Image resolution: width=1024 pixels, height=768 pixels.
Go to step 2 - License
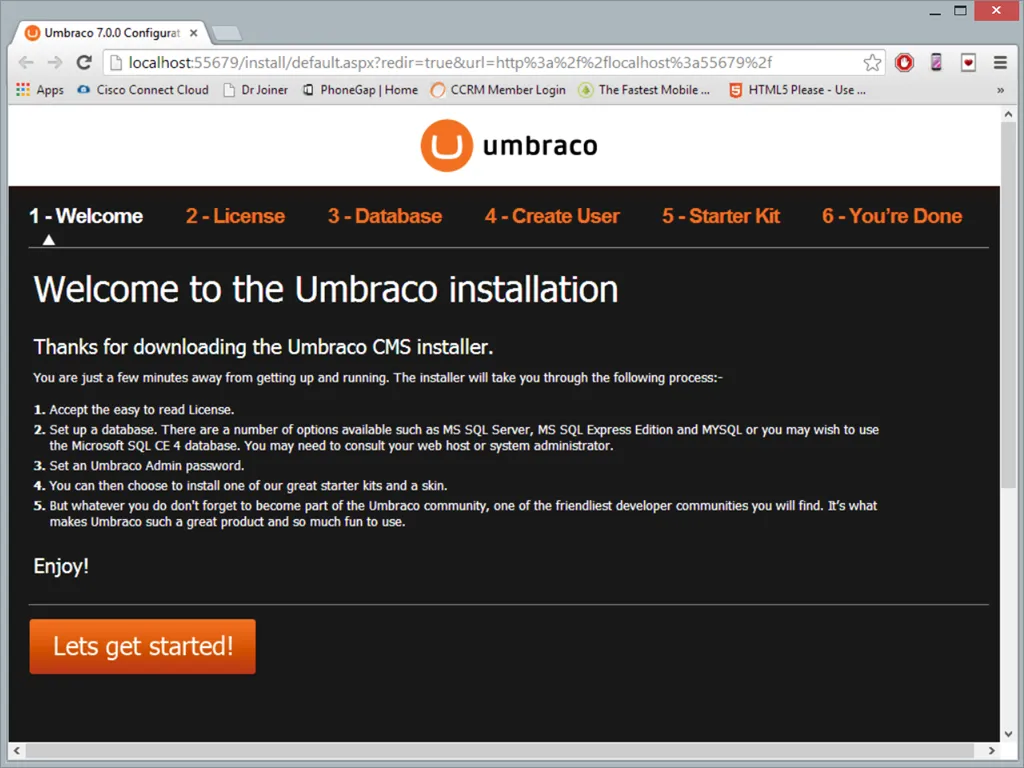pos(235,216)
